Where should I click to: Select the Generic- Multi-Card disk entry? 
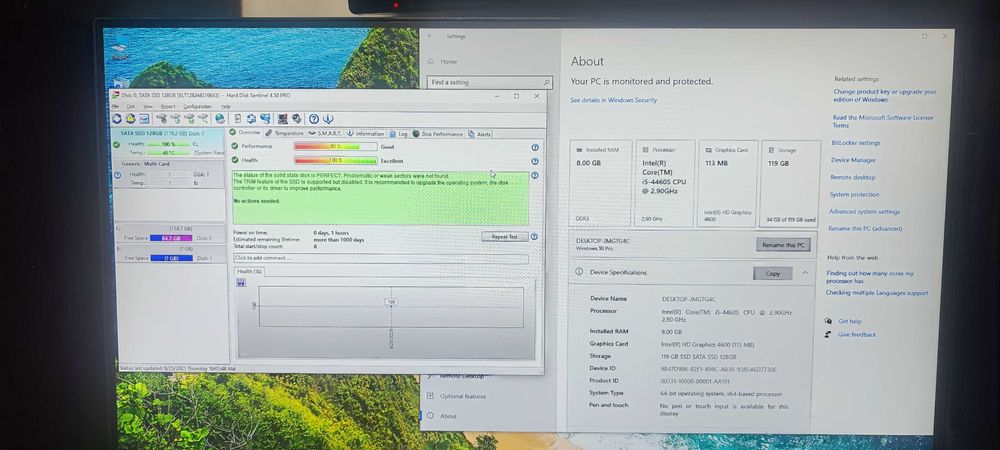tap(168, 173)
